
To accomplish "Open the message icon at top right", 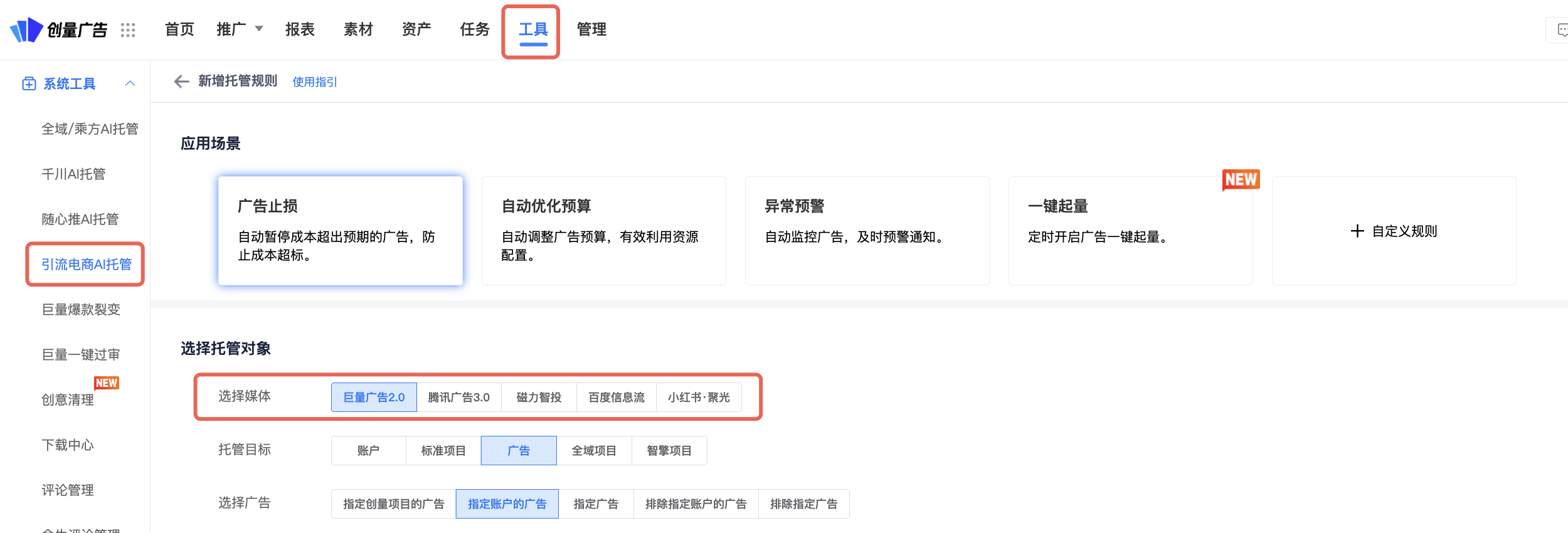I will point(1562,29).
